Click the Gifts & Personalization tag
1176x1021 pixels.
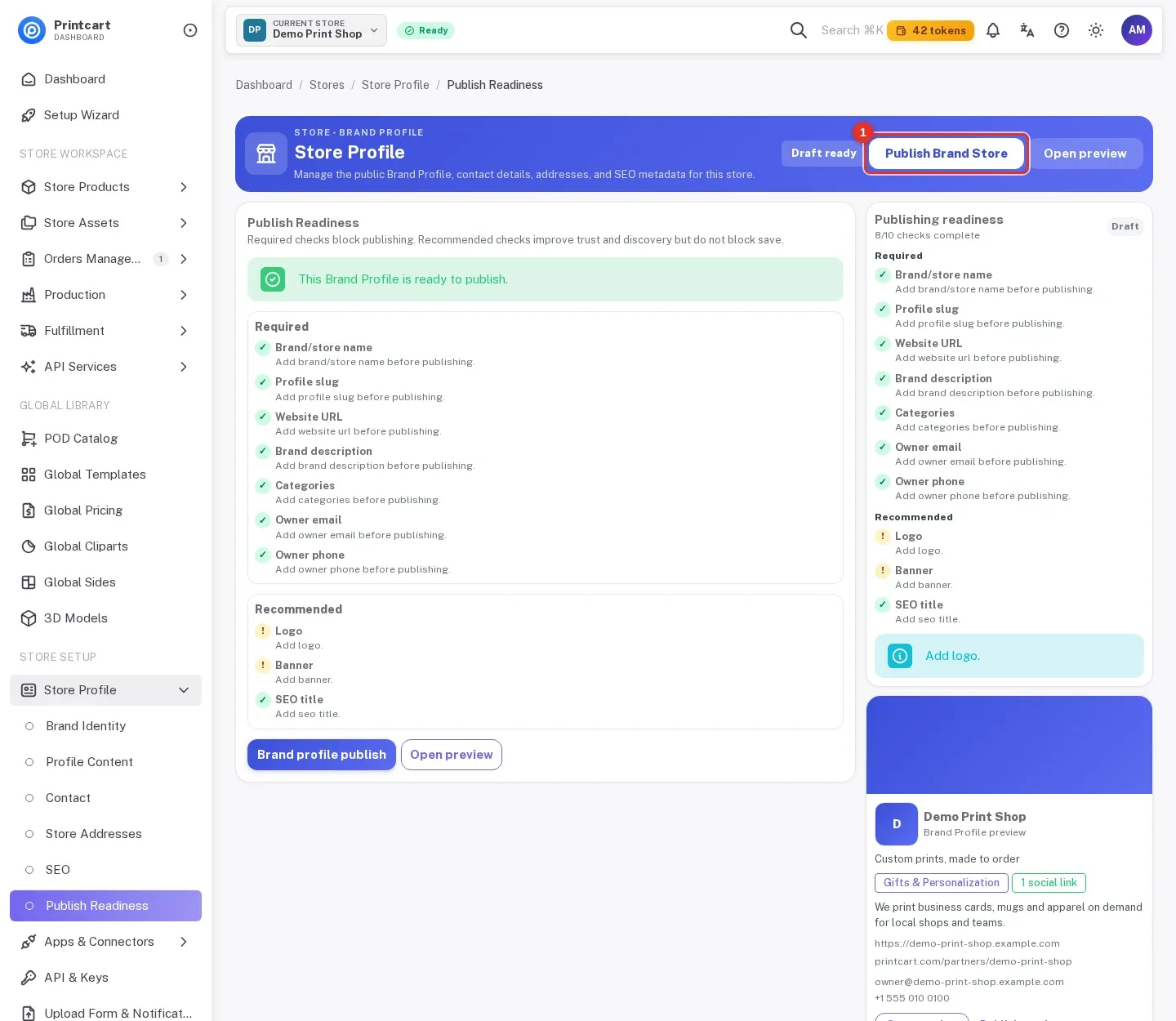point(942,883)
